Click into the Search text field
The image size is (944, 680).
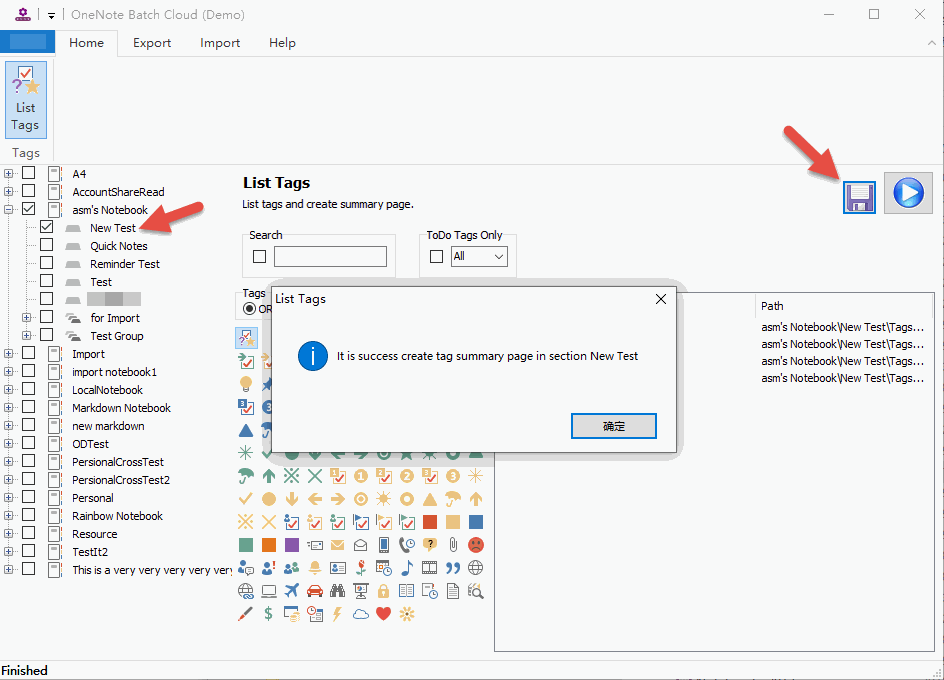330,257
